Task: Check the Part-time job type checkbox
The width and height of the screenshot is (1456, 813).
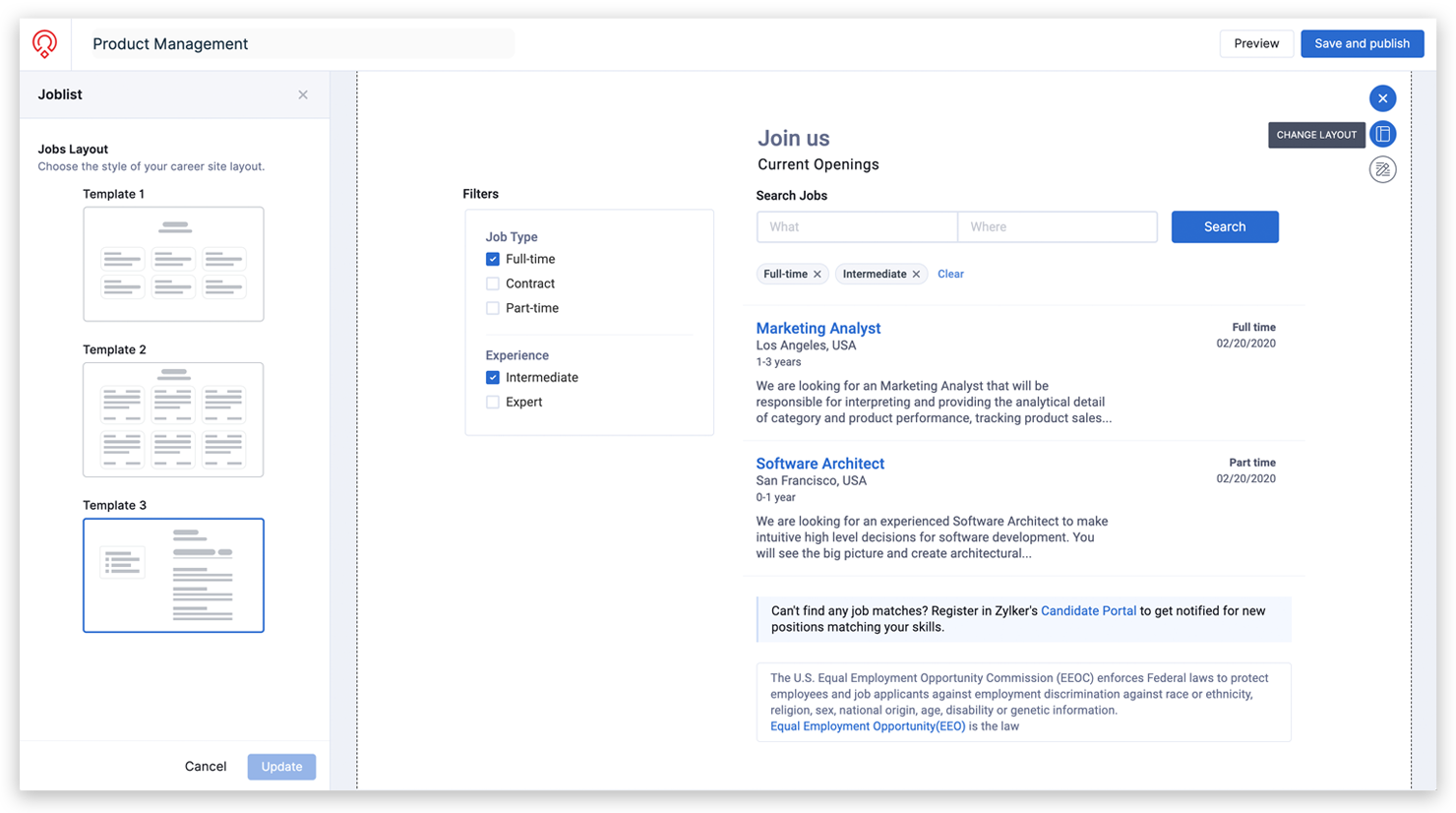Action: coord(493,308)
